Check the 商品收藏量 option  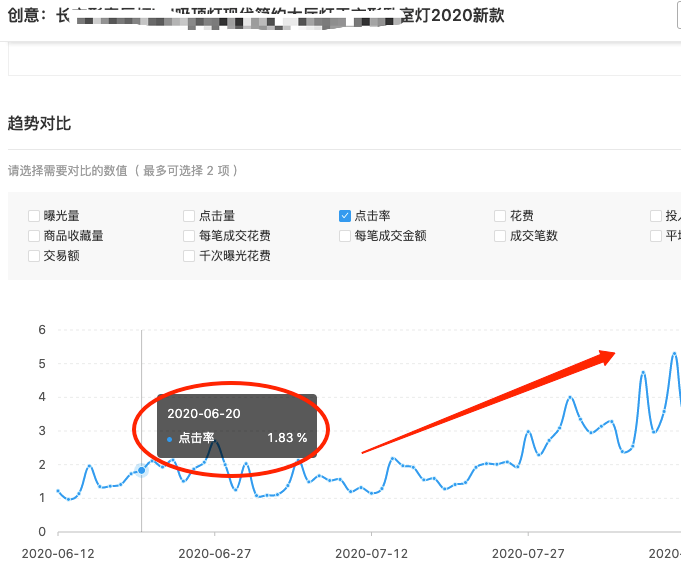(35, 236)
